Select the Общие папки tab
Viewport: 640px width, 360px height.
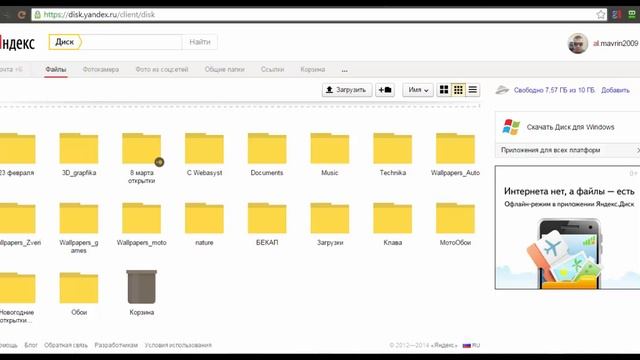coord(224,69)
